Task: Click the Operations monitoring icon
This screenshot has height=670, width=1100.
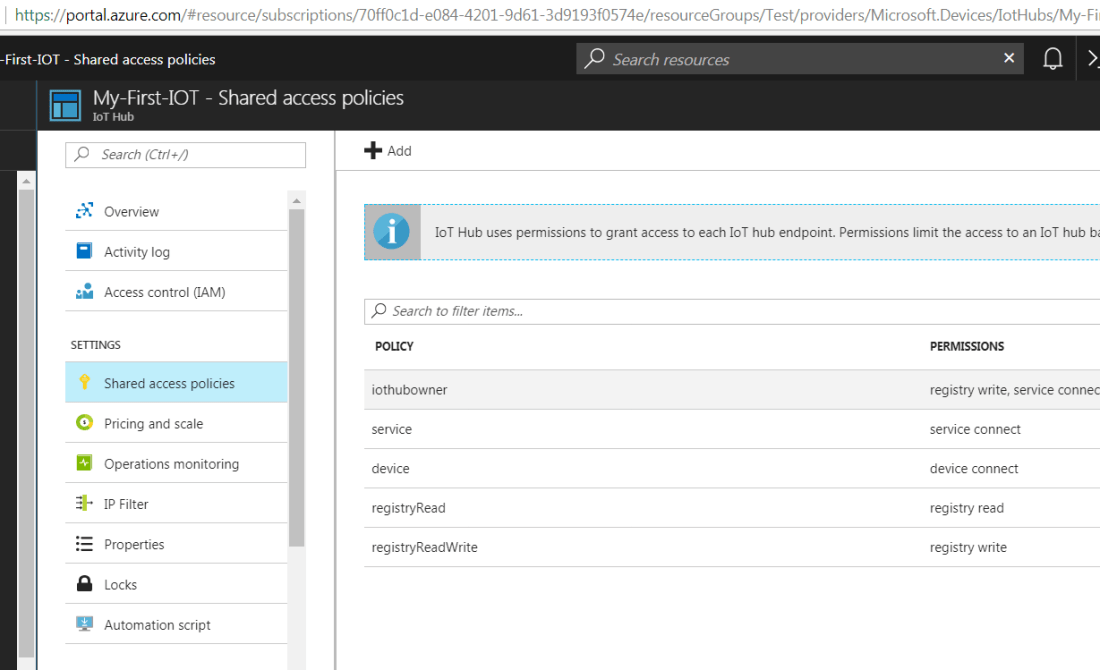Action: (85, 464)
